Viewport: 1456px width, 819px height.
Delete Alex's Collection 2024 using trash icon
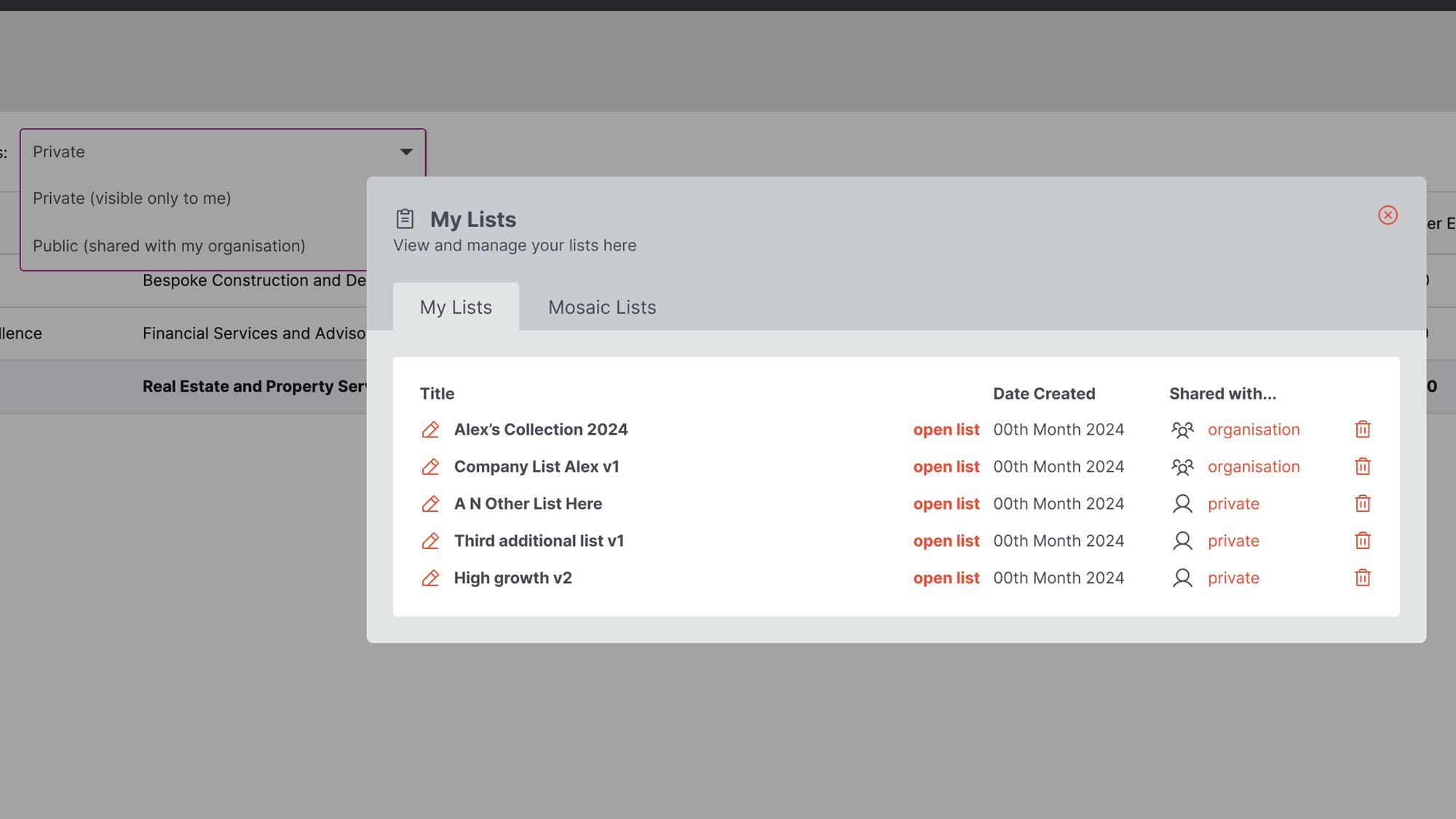pos(1363,430)
